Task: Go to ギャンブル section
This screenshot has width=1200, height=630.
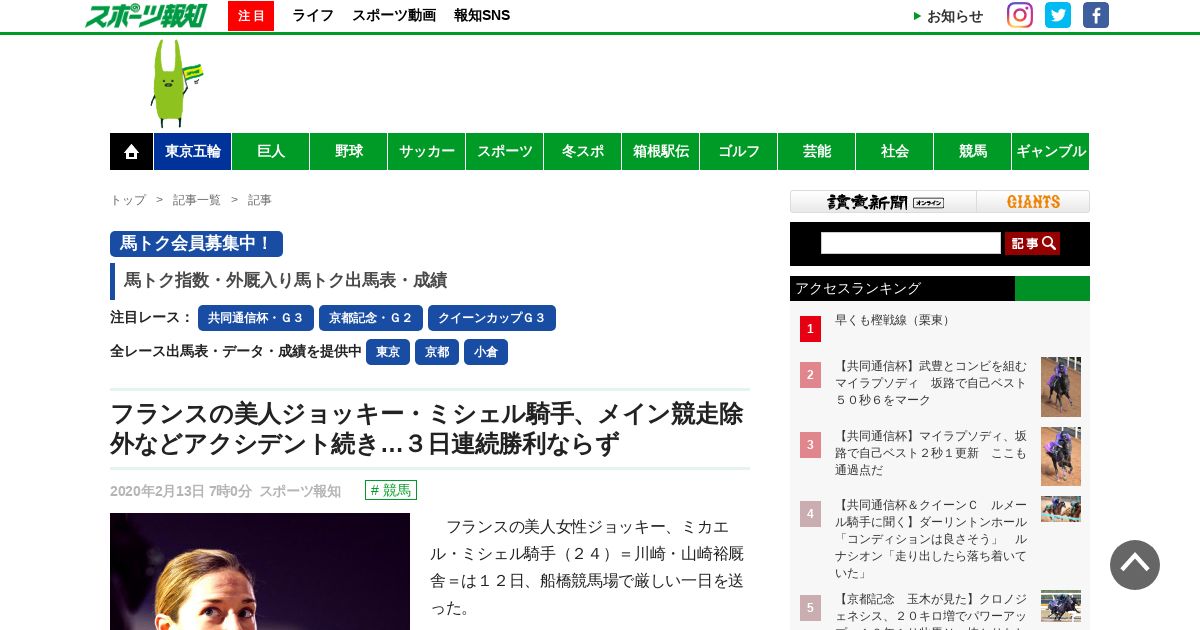Action: [x=1051, y=151]
